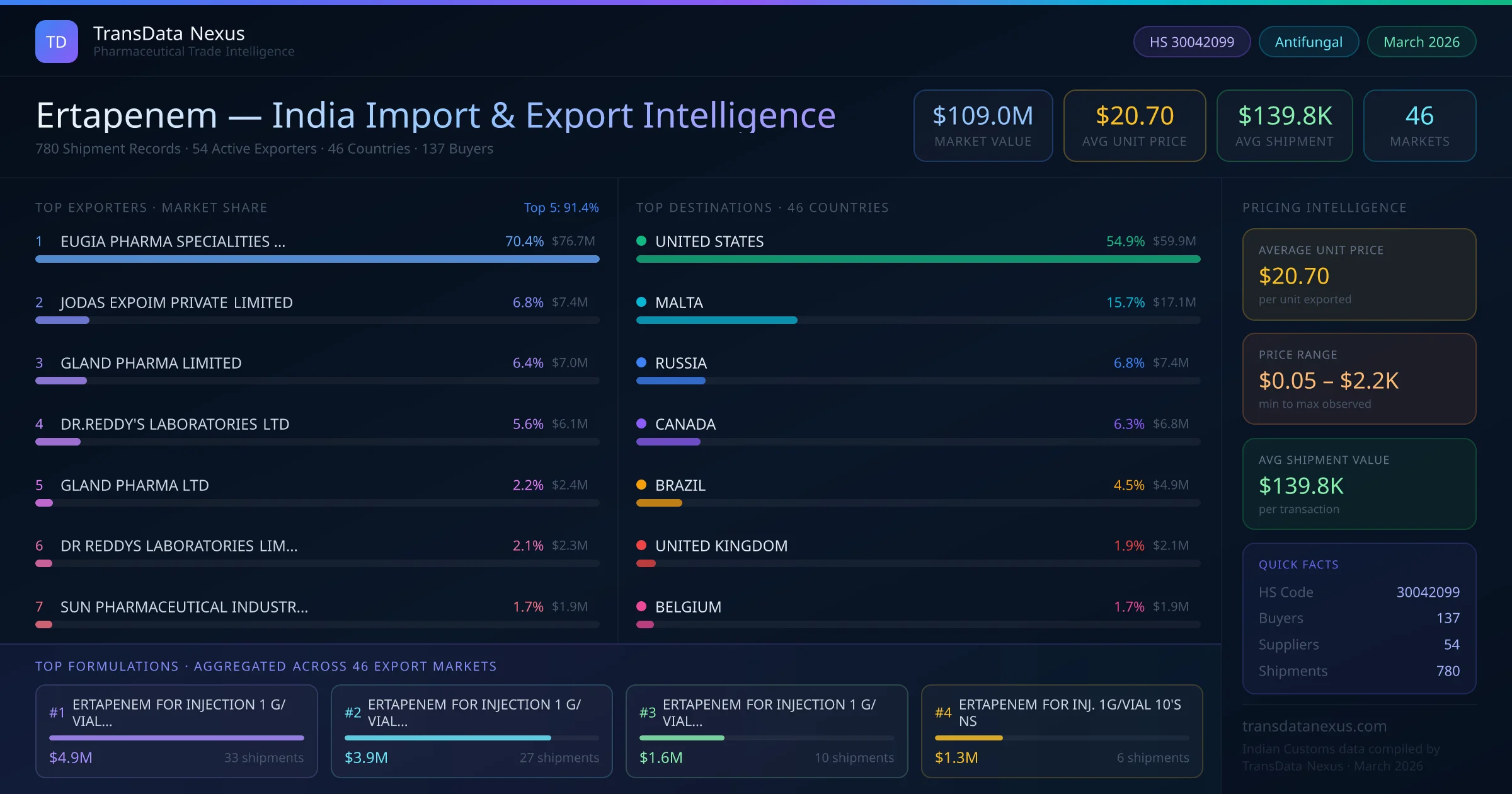1512x794 pixels.
Task: Open the March 2026 period selector
Action: 1421,41
